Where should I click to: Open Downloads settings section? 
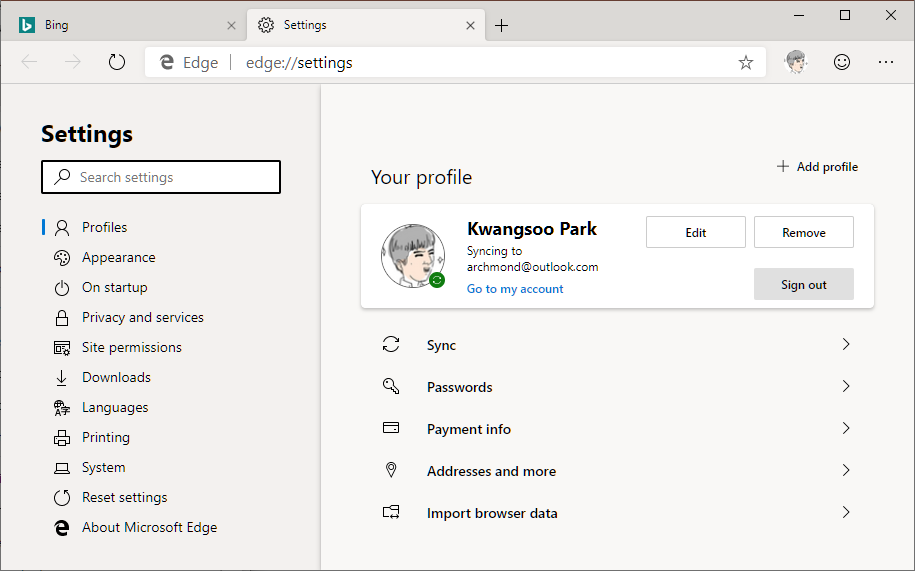coord(116,378)
